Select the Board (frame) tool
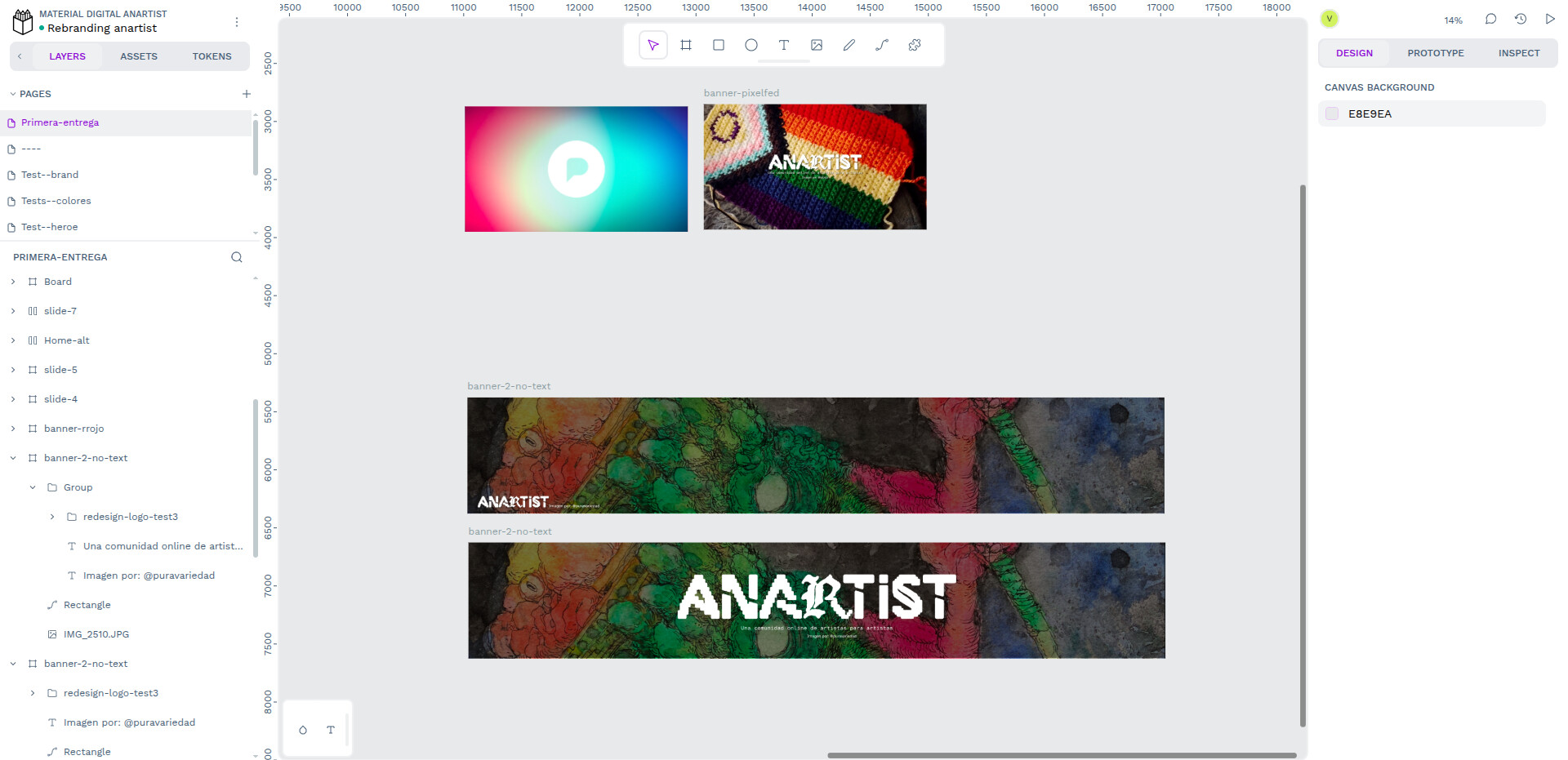 pos(686,45)
